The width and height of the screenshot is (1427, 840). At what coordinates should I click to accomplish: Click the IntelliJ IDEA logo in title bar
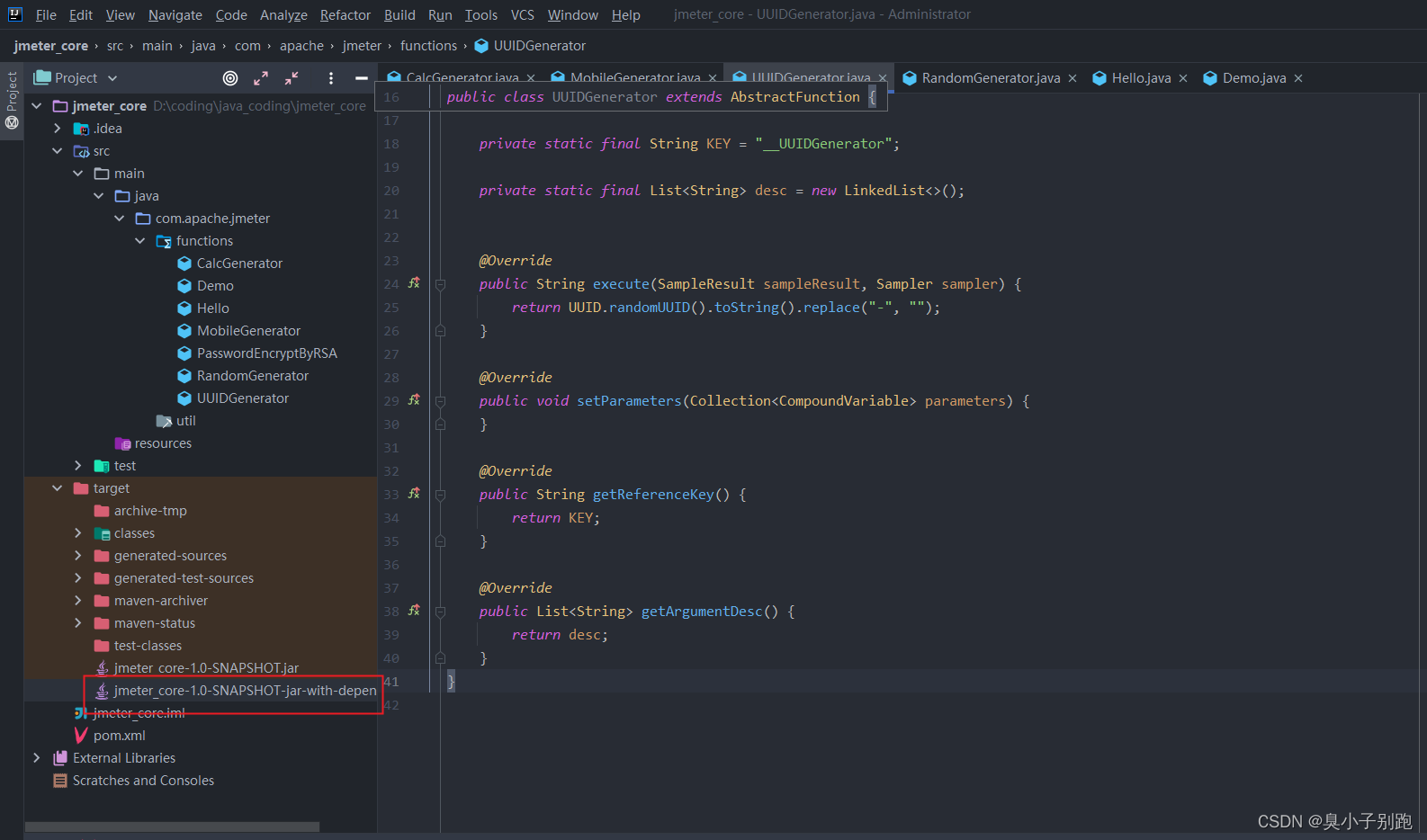[14, 14]
